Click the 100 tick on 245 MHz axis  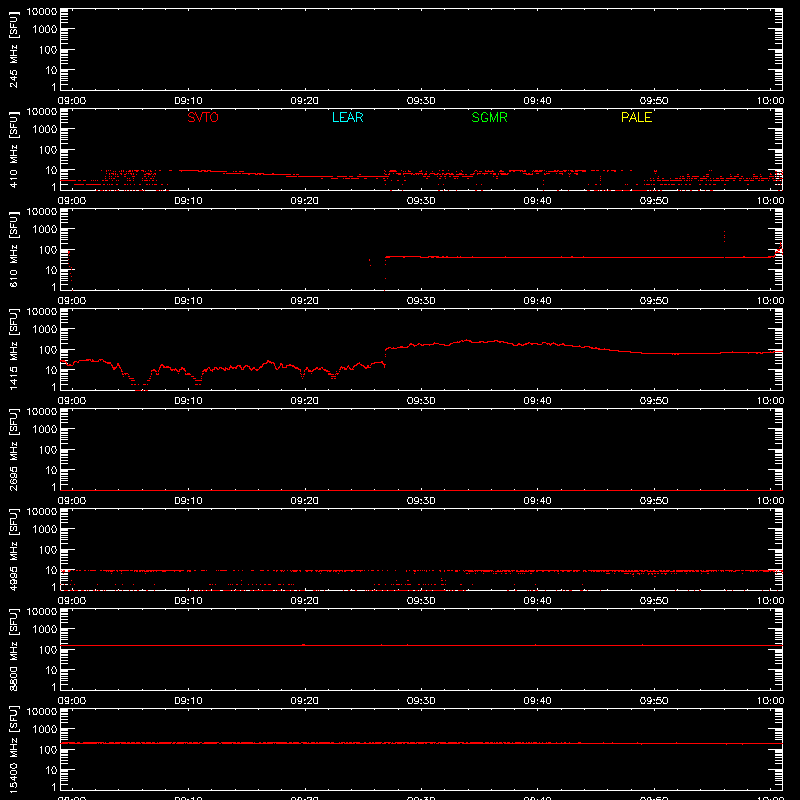pos(47,50)
